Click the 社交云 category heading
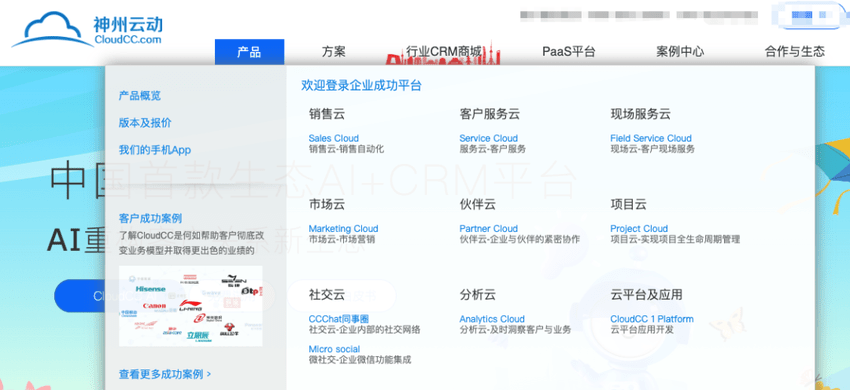This screenshot has width=850, height=390. [327, 295]
